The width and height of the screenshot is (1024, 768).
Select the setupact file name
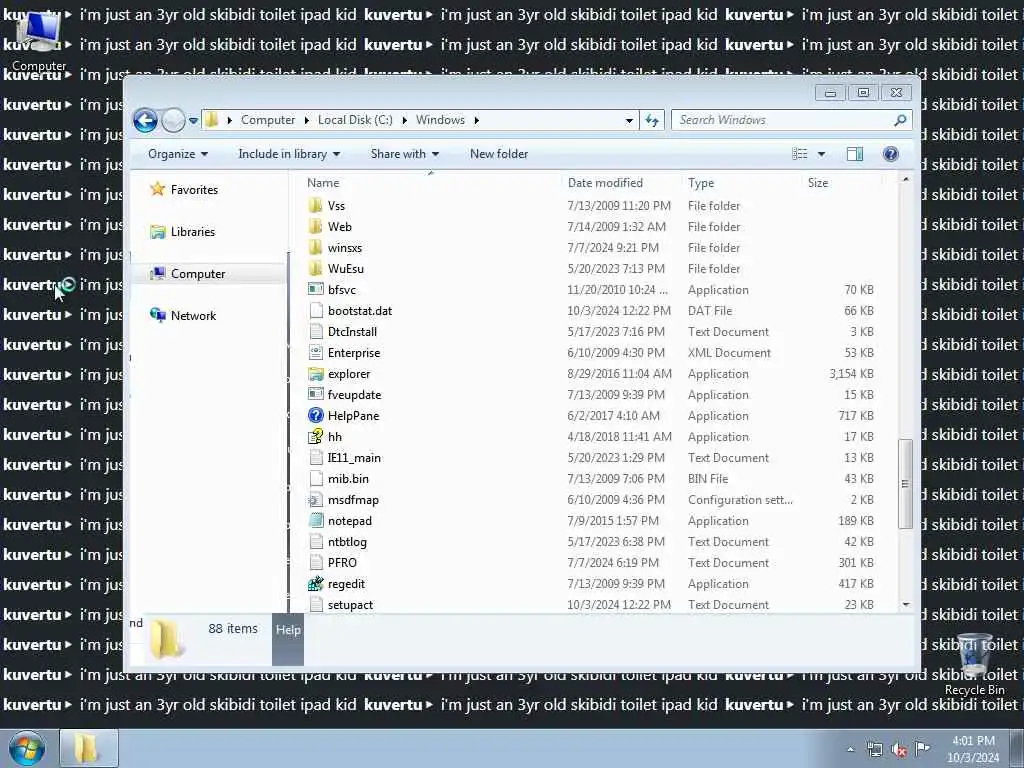pyautogui.click(x=350, y=605)
